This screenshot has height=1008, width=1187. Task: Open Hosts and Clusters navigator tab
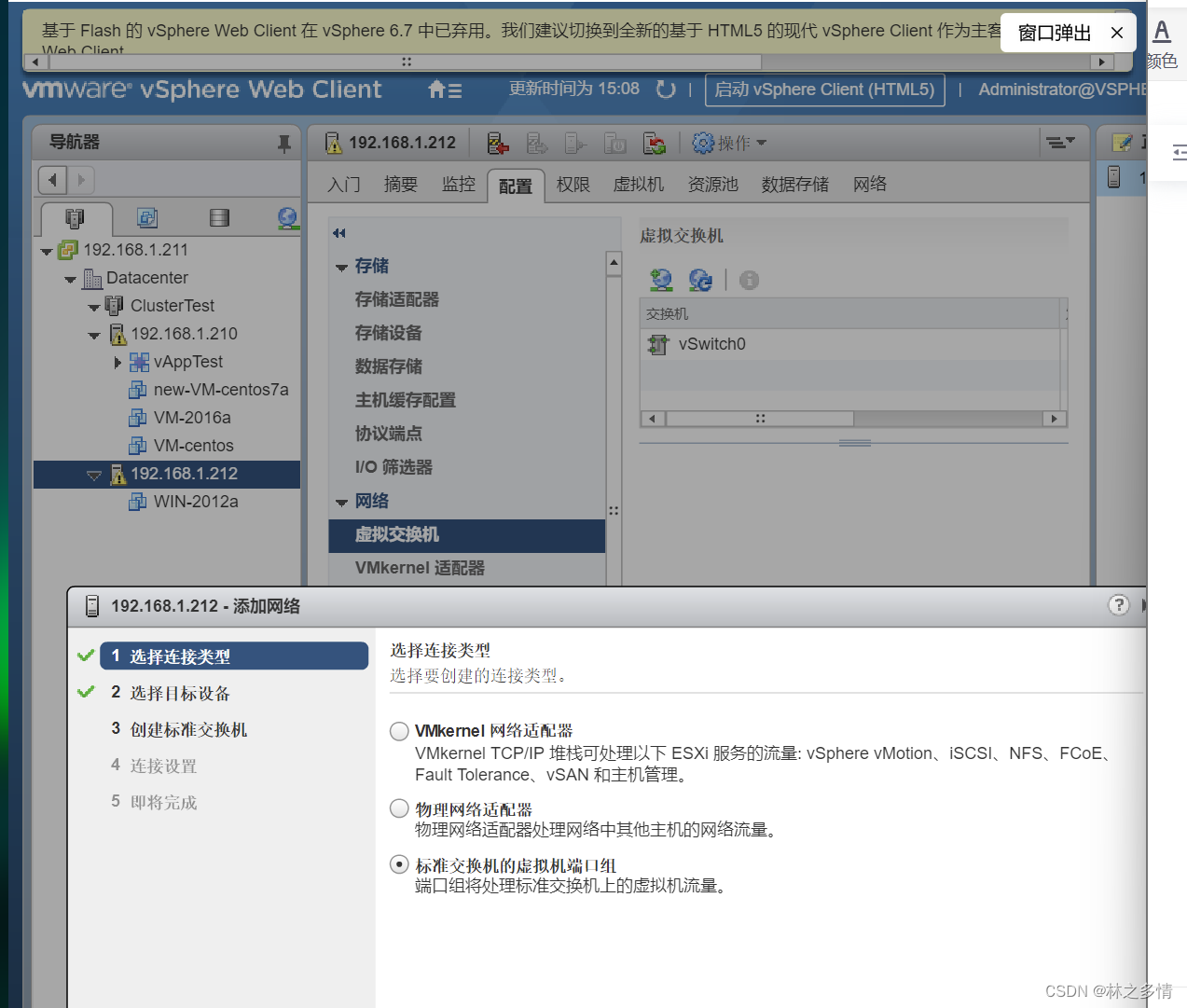click(76, 218)
